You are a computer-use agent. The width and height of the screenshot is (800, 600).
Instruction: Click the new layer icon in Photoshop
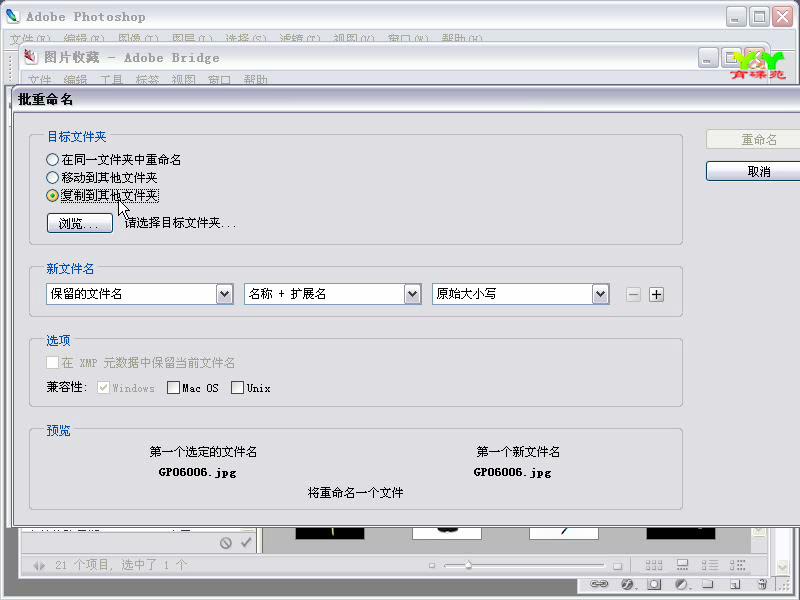coord(735,584)
